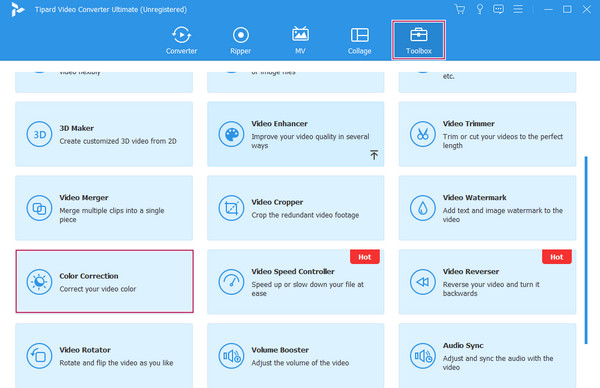
Task: Open the Volume Booster title
Action: [280, 350]
